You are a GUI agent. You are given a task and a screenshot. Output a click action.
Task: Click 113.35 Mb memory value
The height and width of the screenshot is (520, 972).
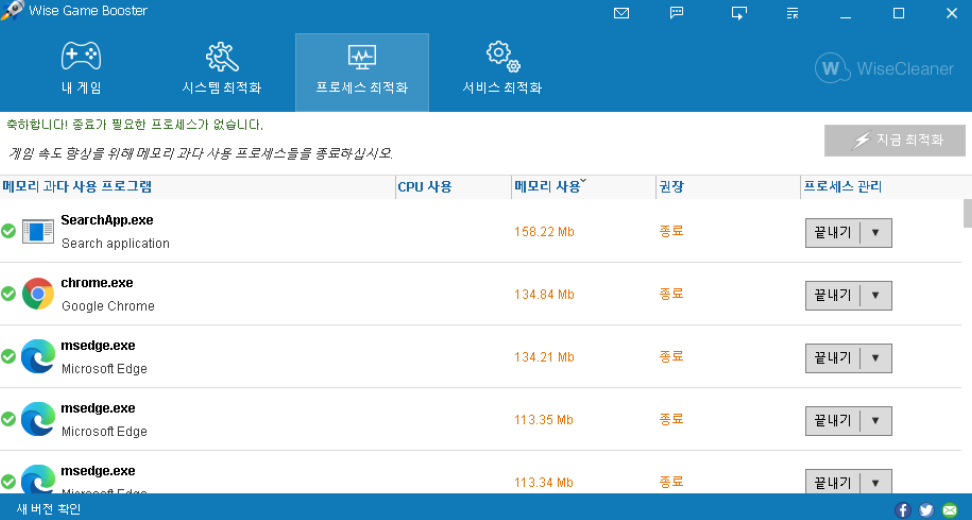[x=544, y=420]
